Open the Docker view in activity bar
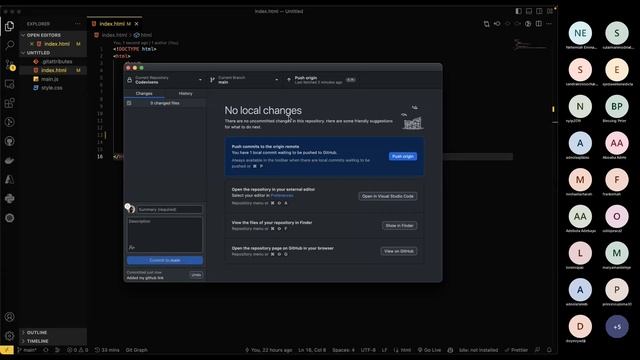Image resolution: width=640 pixels, height=360 pixels. coord(9,160)
